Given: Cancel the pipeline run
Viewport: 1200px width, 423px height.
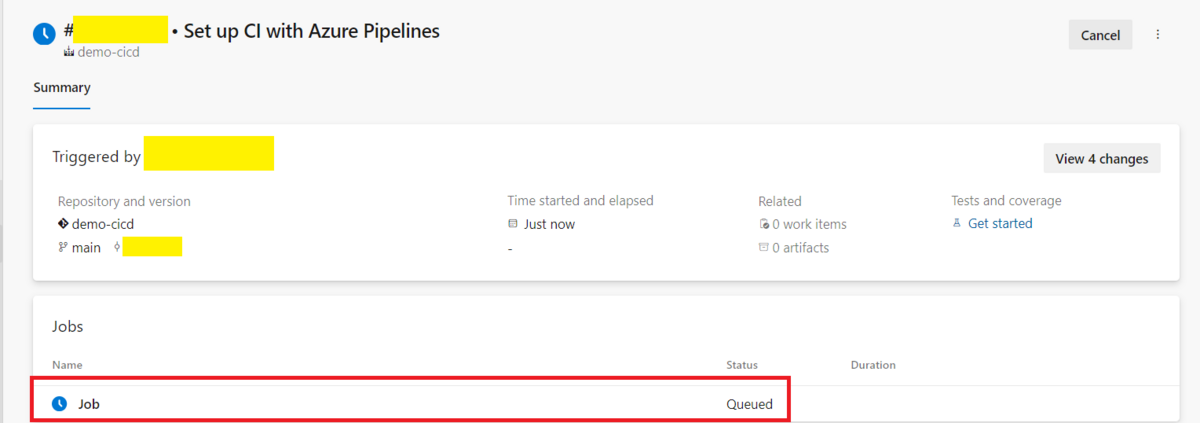Looking at the screenshot, I should pos(1100,35).
